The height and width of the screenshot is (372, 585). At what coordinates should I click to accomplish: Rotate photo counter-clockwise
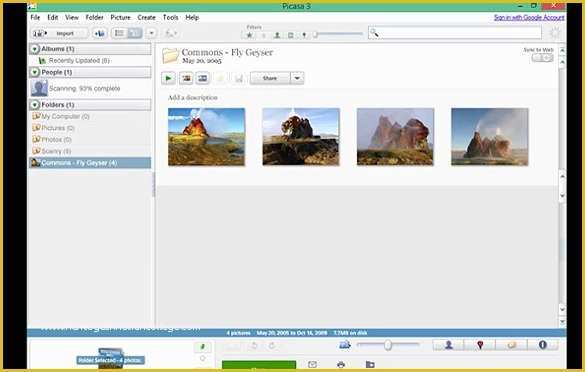[x=254, y=346]
